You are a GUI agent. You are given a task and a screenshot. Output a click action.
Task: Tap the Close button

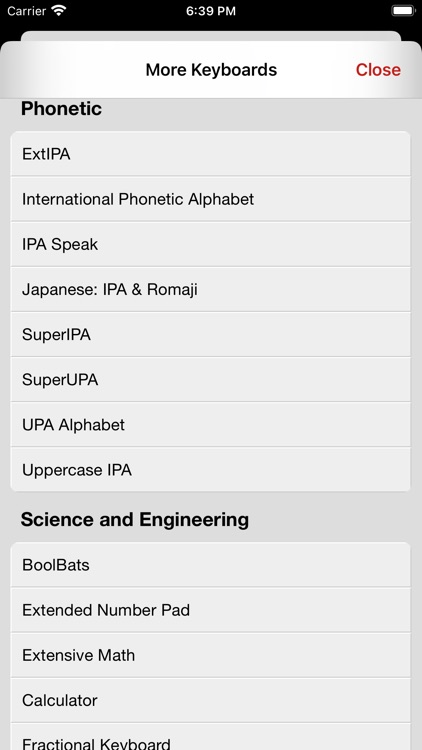click(x=378, y=70)
